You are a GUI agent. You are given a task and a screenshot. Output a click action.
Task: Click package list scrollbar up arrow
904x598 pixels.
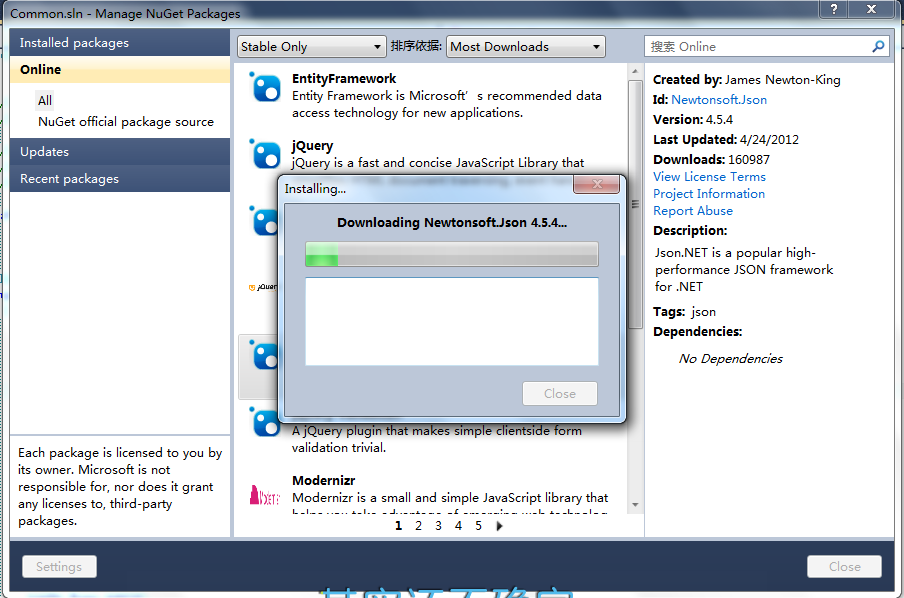[x=635, y=72]
